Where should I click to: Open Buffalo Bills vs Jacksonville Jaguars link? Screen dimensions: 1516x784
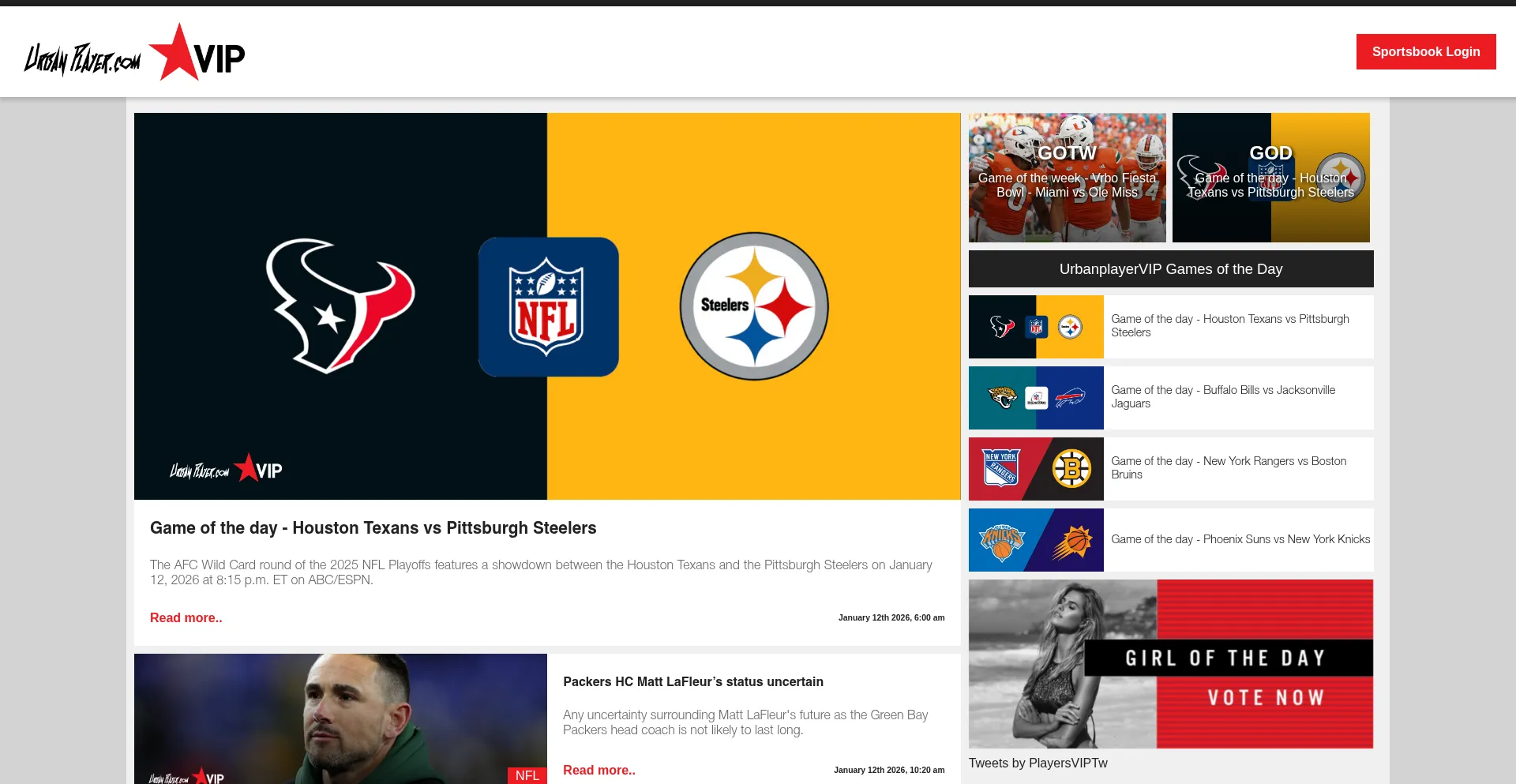pos(1223,396)
